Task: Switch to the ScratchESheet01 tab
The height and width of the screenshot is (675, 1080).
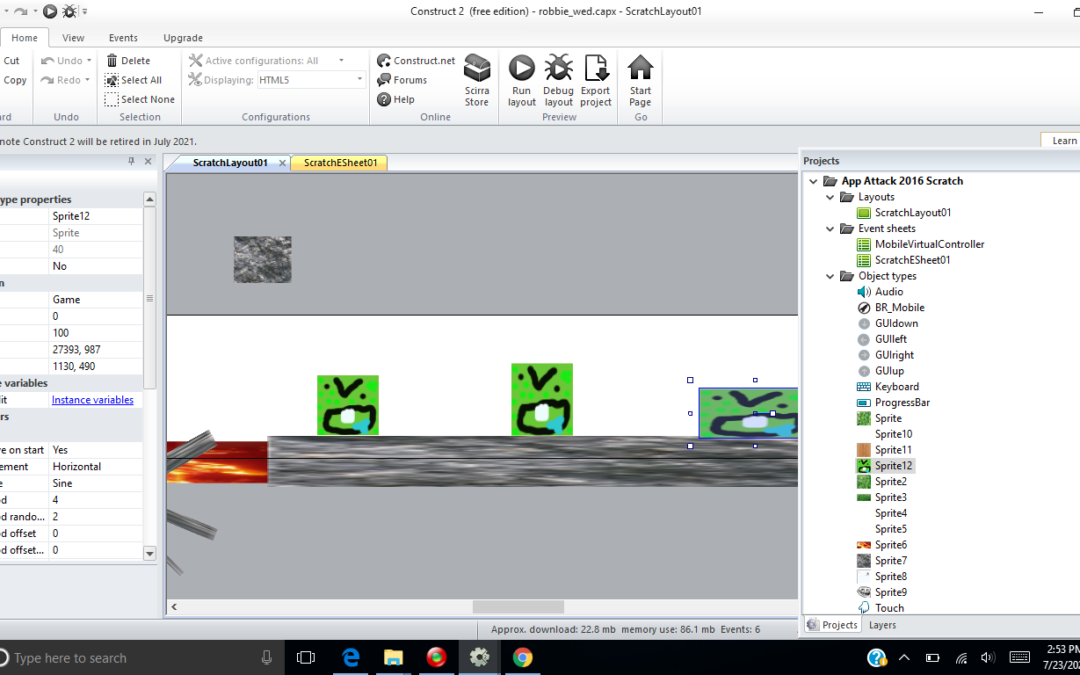Action: pos(340,163)
